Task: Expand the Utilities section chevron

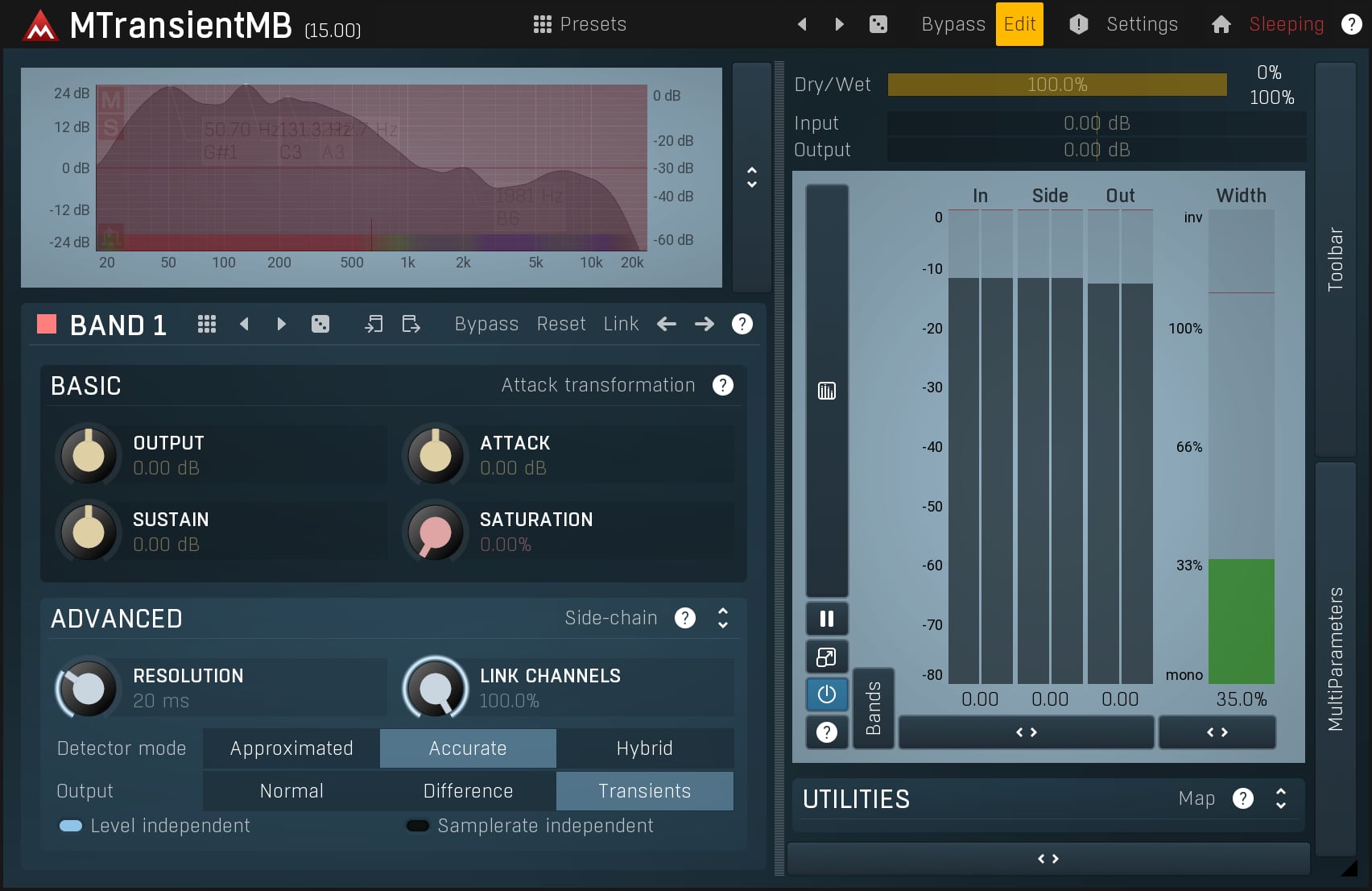Action: coord(1280,798)
